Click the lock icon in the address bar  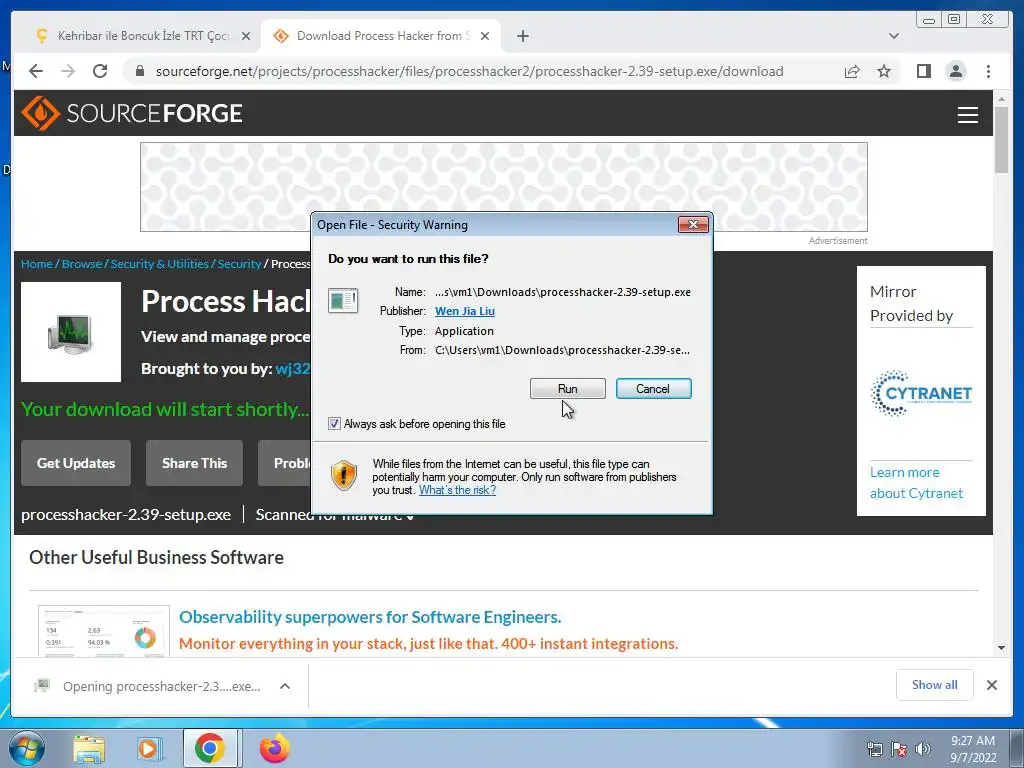[x=139, y=71]
